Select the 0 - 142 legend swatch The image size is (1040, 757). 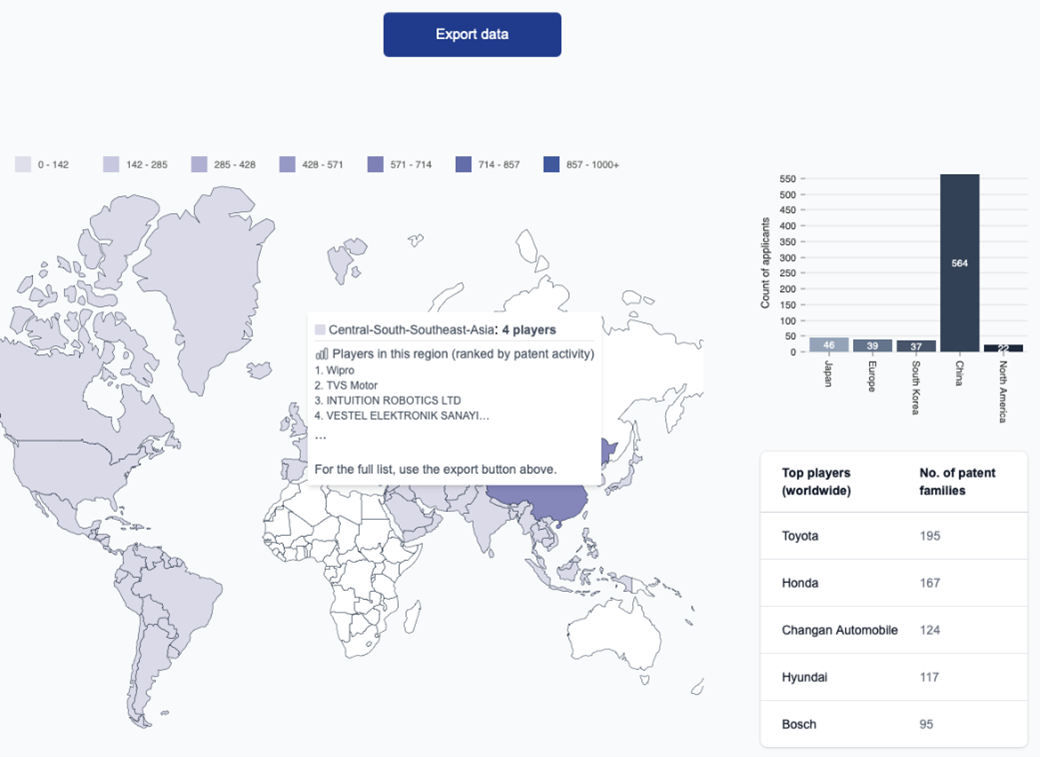[23, 165]
